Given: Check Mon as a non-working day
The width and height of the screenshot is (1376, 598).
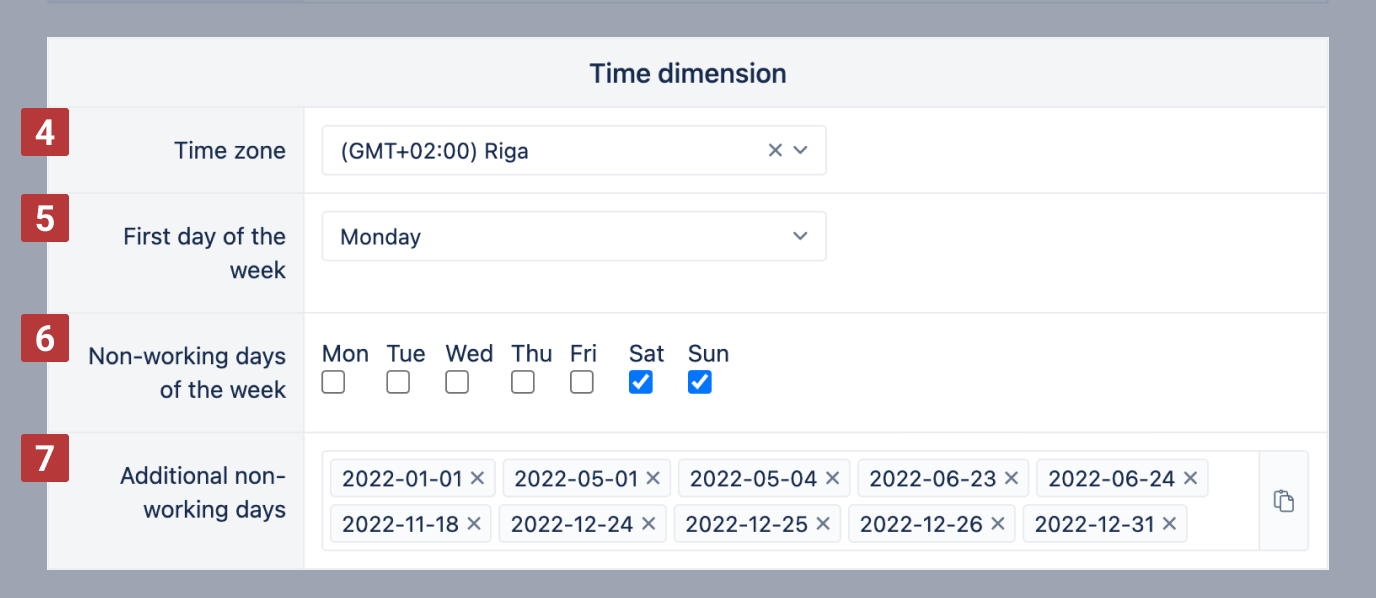Looking at the screenshot, I should (x=333, y=382).
